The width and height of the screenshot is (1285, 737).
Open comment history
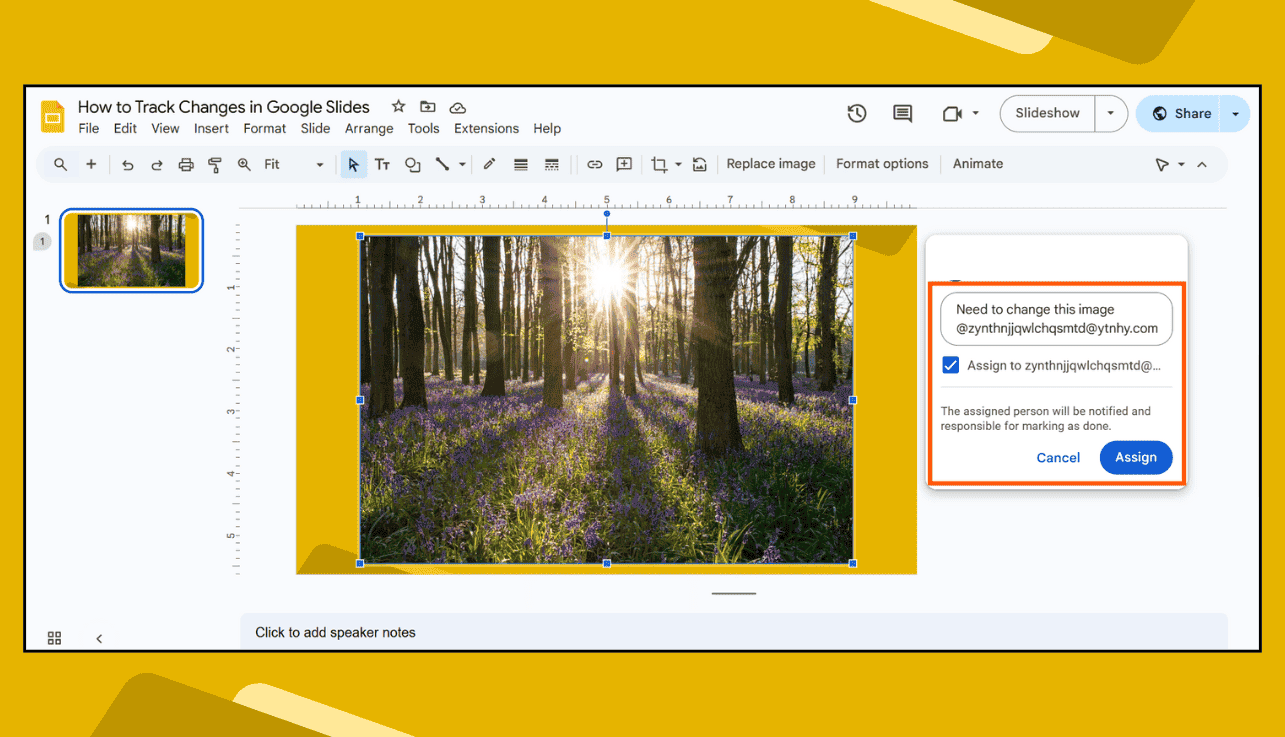(902, 113)
